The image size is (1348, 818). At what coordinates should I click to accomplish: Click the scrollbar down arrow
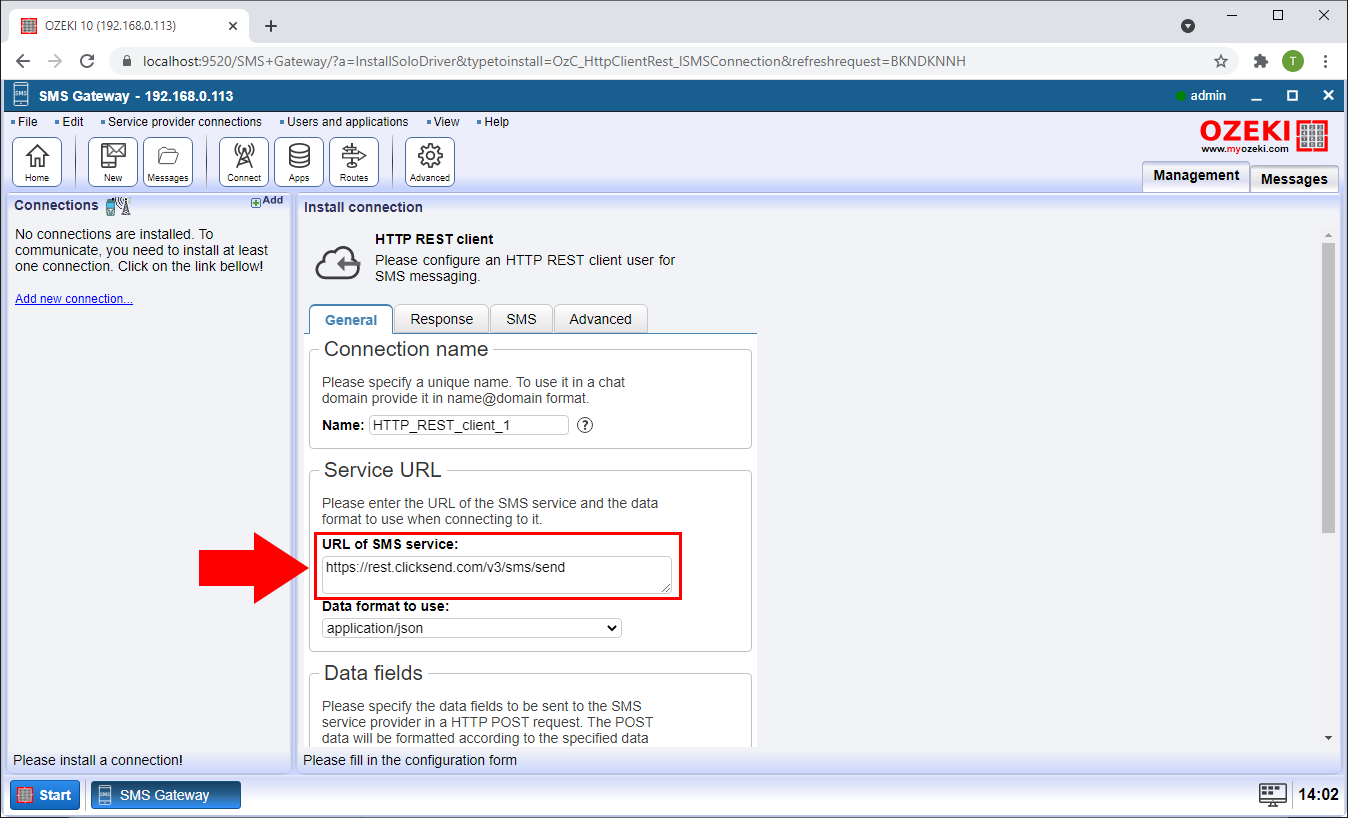(1328, 738)
